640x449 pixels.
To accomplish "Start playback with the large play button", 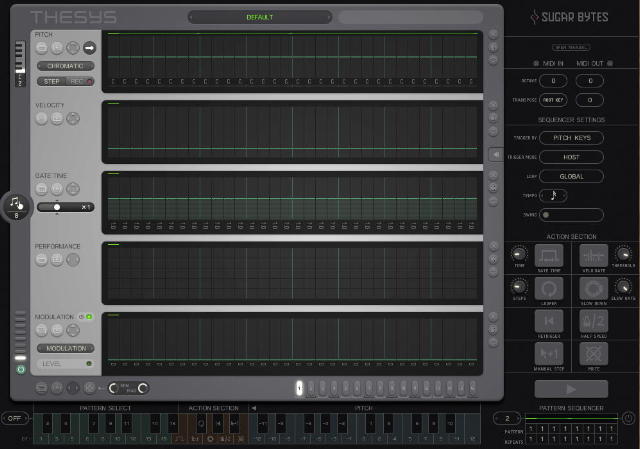I will [x=571, y=389].
